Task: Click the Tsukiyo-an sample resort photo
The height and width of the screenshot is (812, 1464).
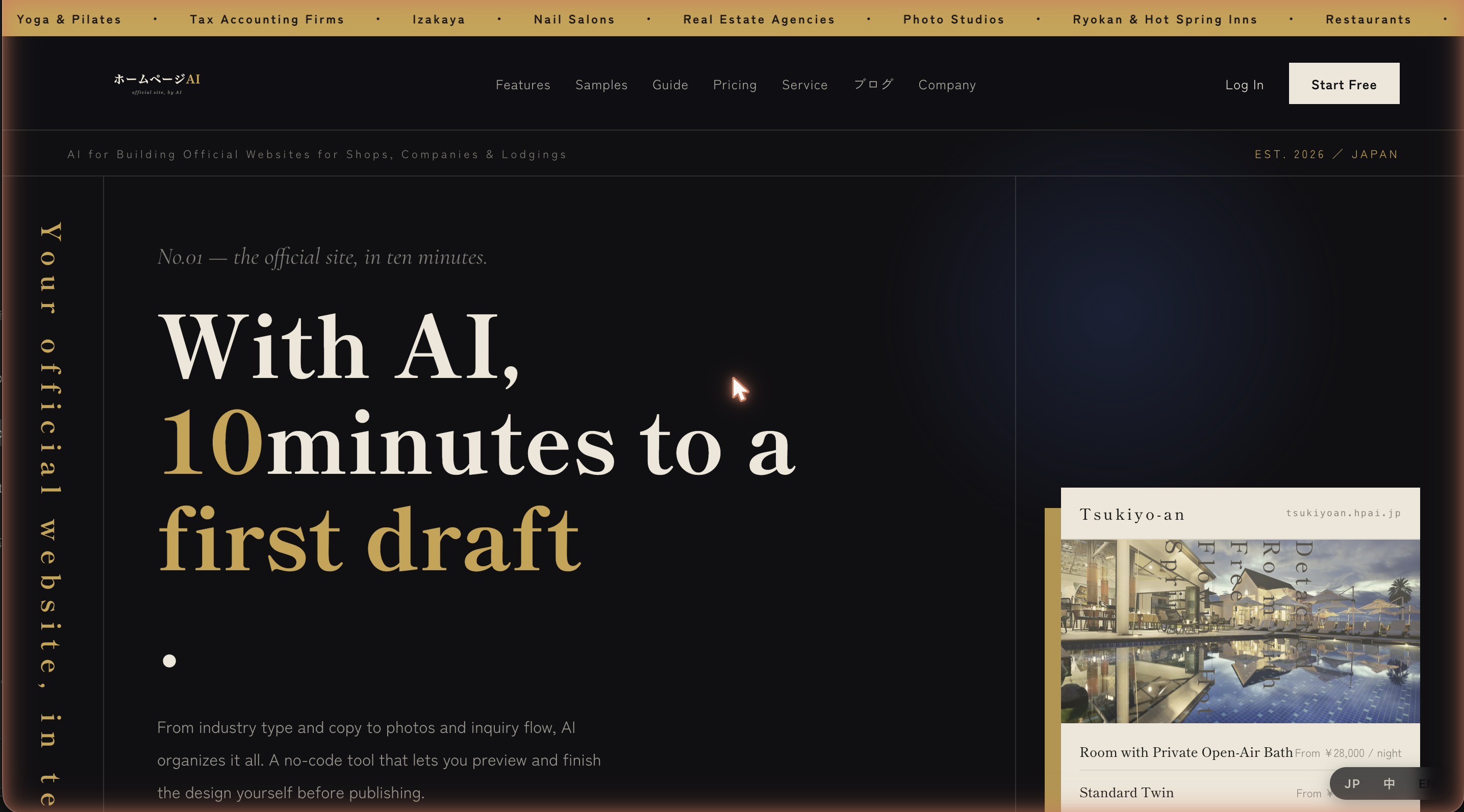Action: (1240, 631)
